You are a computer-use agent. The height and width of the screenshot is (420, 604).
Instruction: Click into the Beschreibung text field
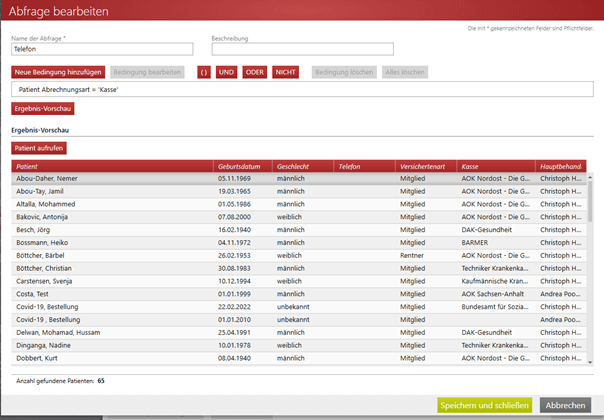[302, 49]
